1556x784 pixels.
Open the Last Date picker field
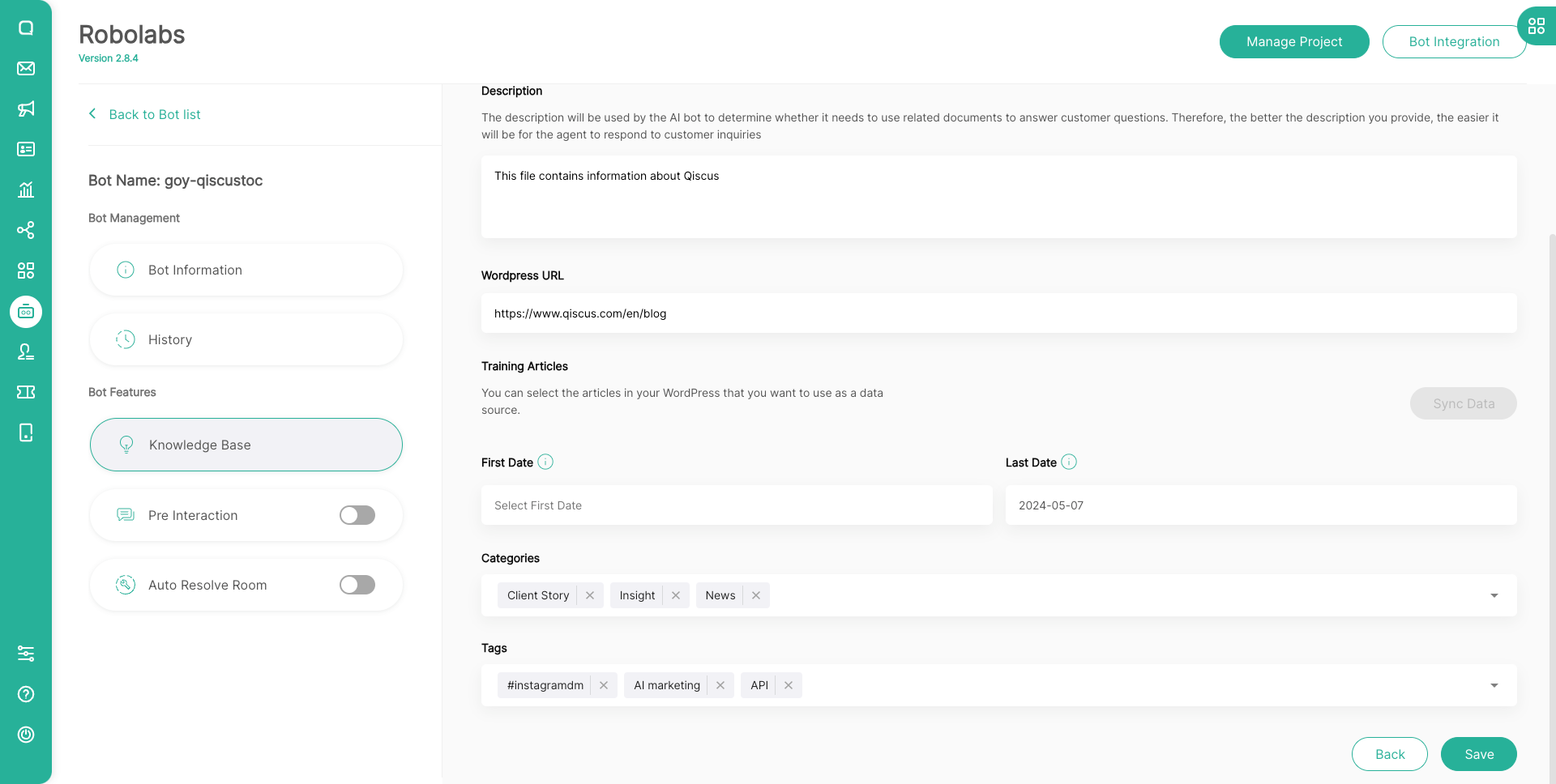click(1260, 505)
